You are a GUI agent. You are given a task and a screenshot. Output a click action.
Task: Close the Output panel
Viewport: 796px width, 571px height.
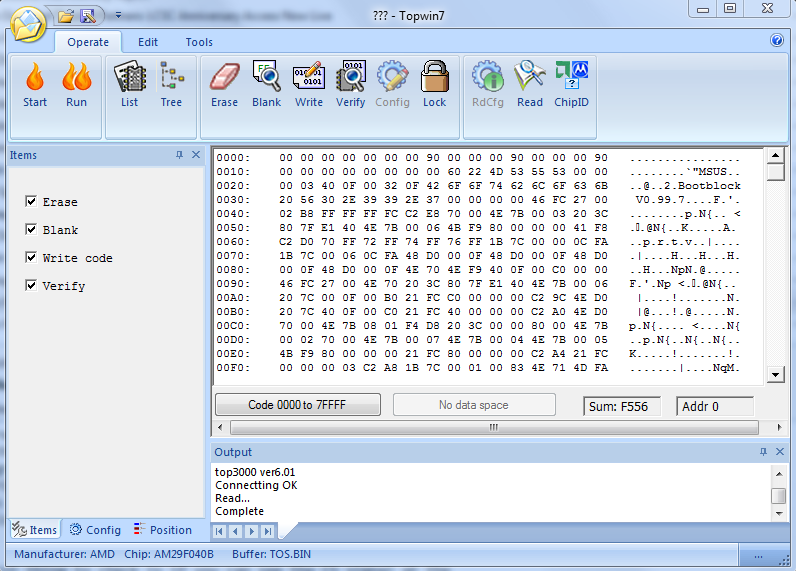780,452
